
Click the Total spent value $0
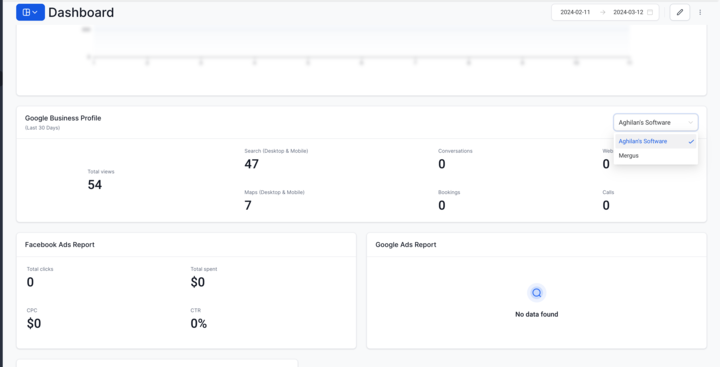tap(198, 282)
